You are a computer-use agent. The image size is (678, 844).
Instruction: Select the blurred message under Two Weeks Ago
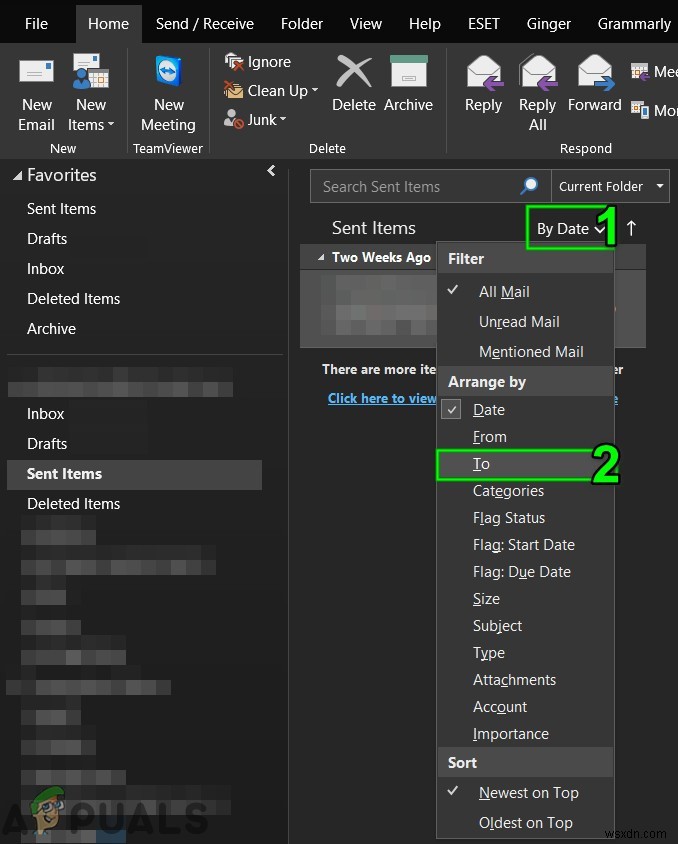368,308
